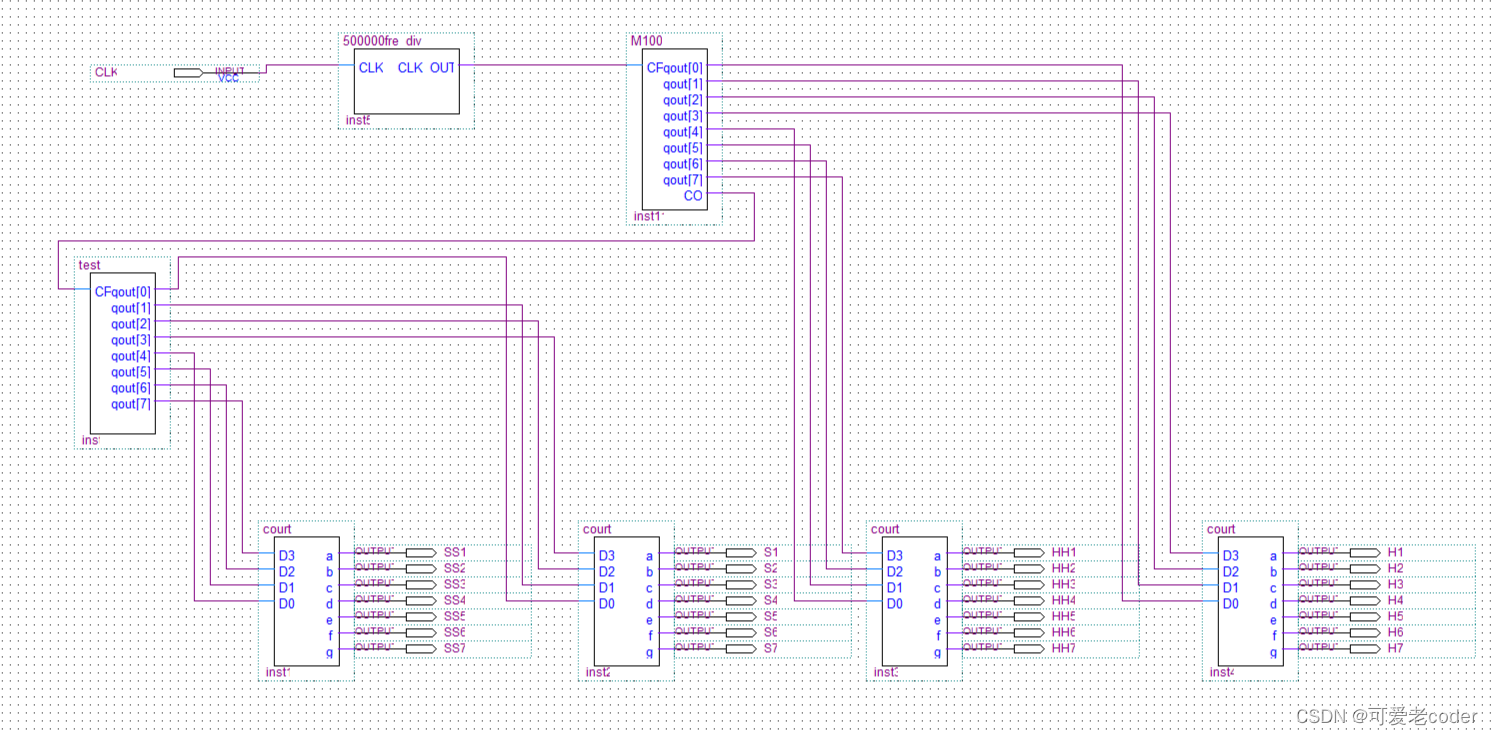Select the S1 output pin
Image resolution: width=1493 pixels, height=735 pixels.
click(x=741, y=552)
